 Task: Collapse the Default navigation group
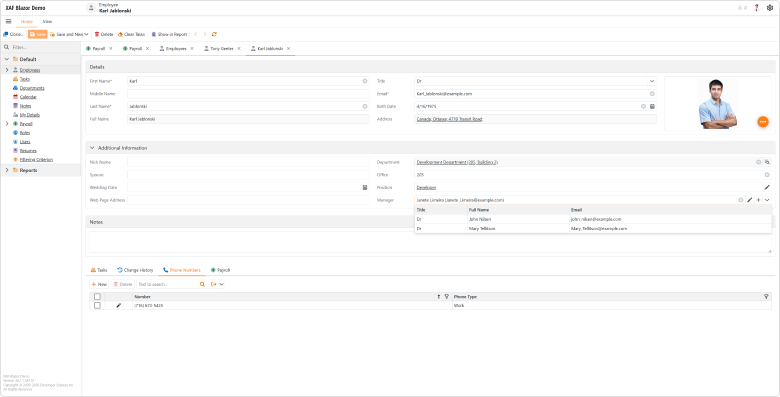7,59
